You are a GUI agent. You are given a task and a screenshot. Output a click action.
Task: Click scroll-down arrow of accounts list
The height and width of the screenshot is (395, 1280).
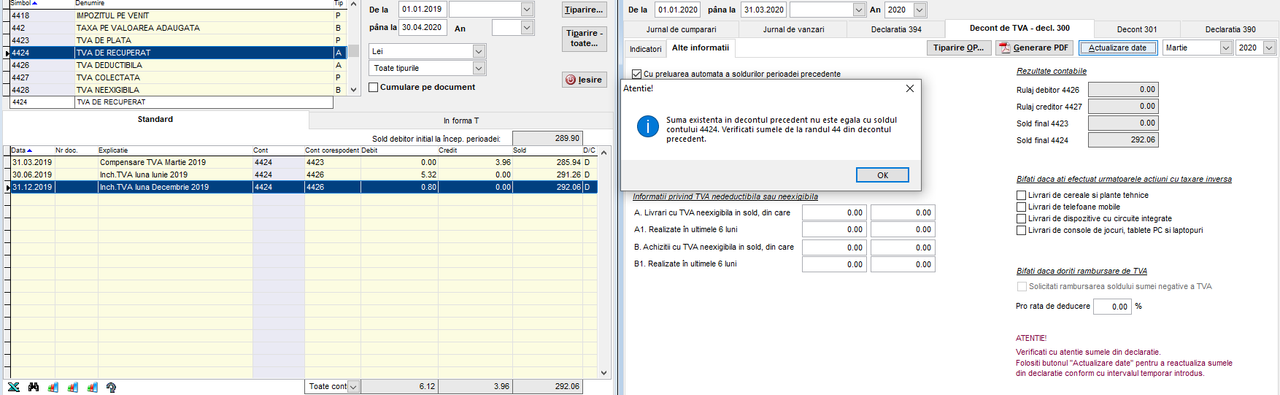pos(352,90)
